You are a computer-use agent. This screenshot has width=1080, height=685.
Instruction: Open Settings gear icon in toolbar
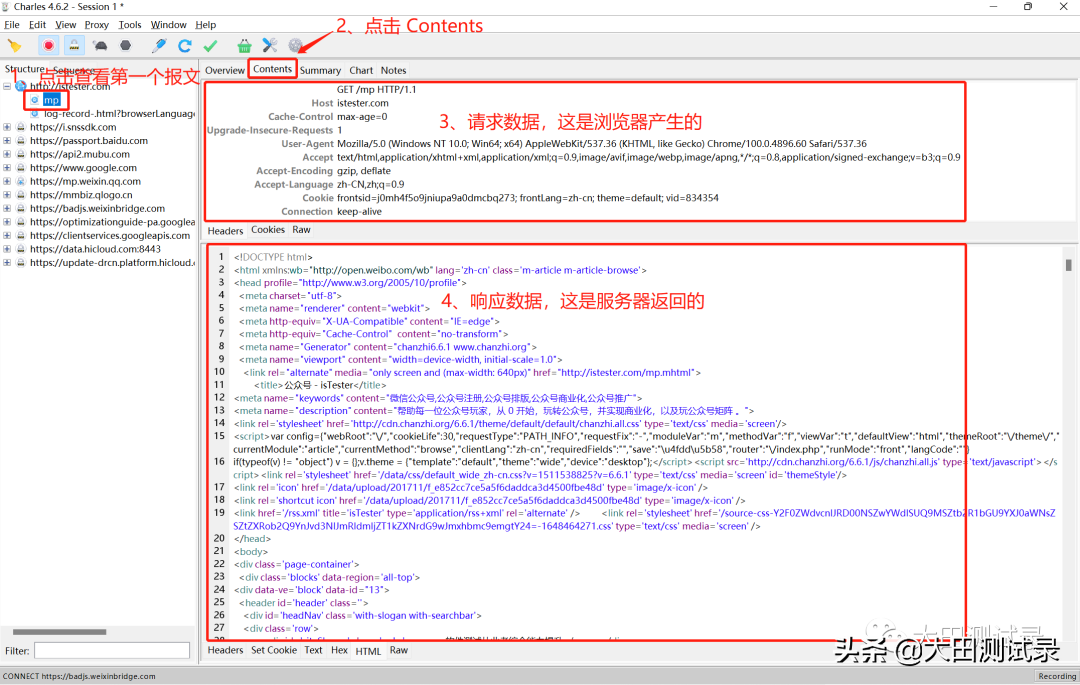click(x=295, y=45)
